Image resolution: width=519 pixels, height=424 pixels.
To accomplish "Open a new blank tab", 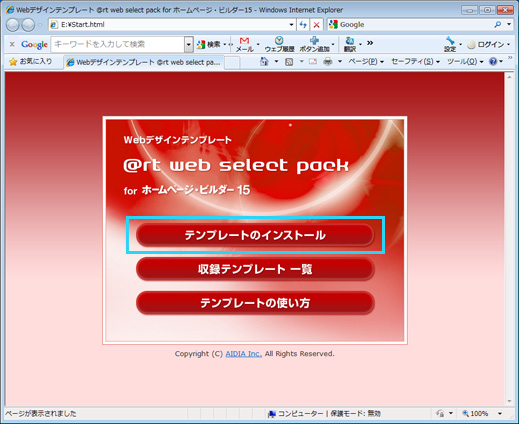I will click(x=232, y=62).
